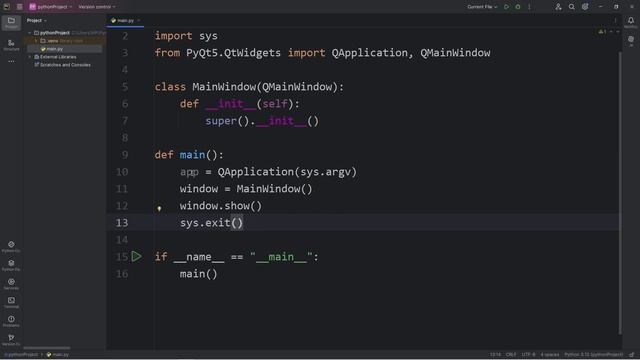Show more tool windows via ellipsis
This screenshot has height=360, width=640.
[x=11, y=61]
